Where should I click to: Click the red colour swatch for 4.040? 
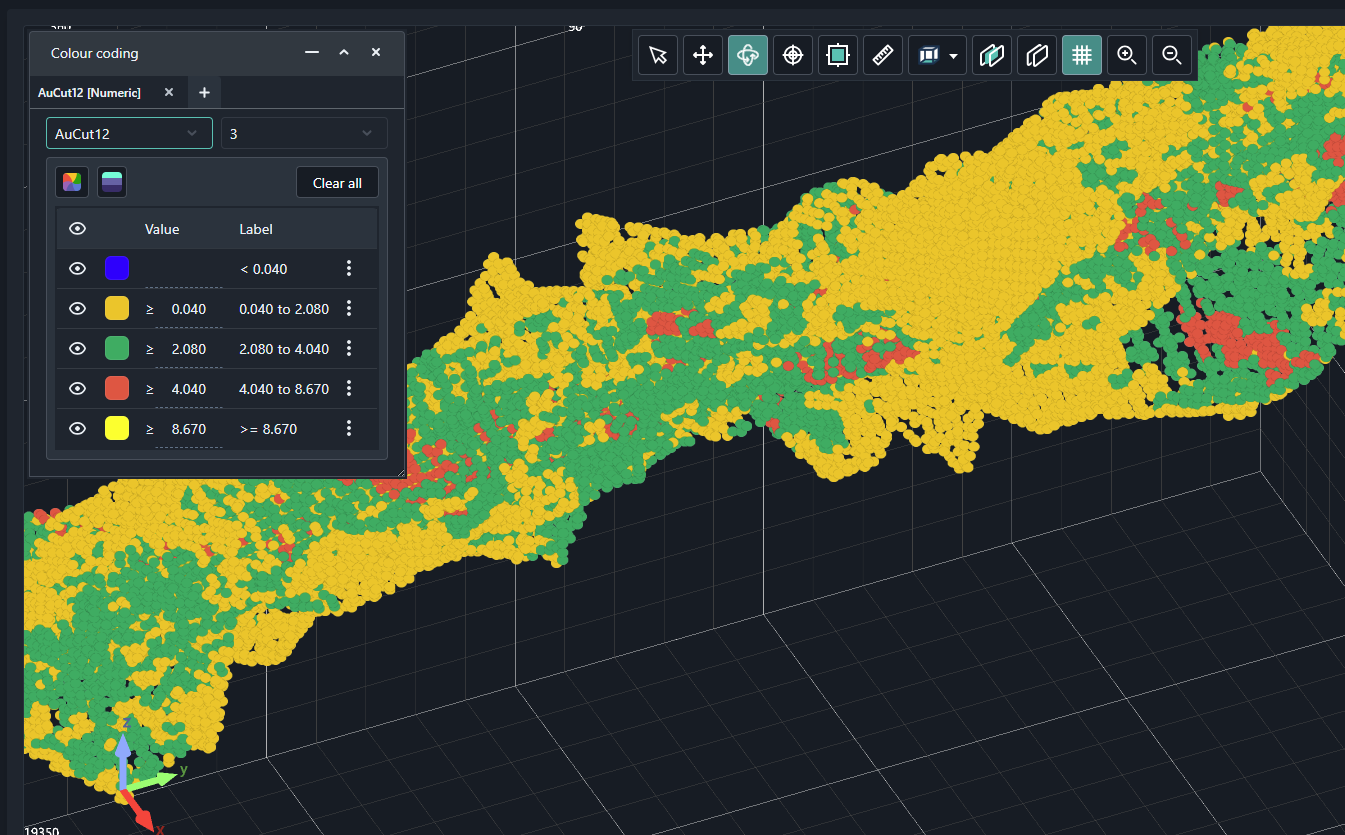click(x=117, y=389)
